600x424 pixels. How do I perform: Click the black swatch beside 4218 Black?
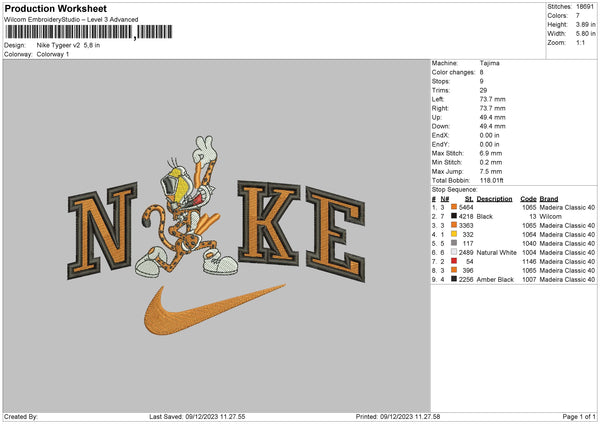(454, 216)
